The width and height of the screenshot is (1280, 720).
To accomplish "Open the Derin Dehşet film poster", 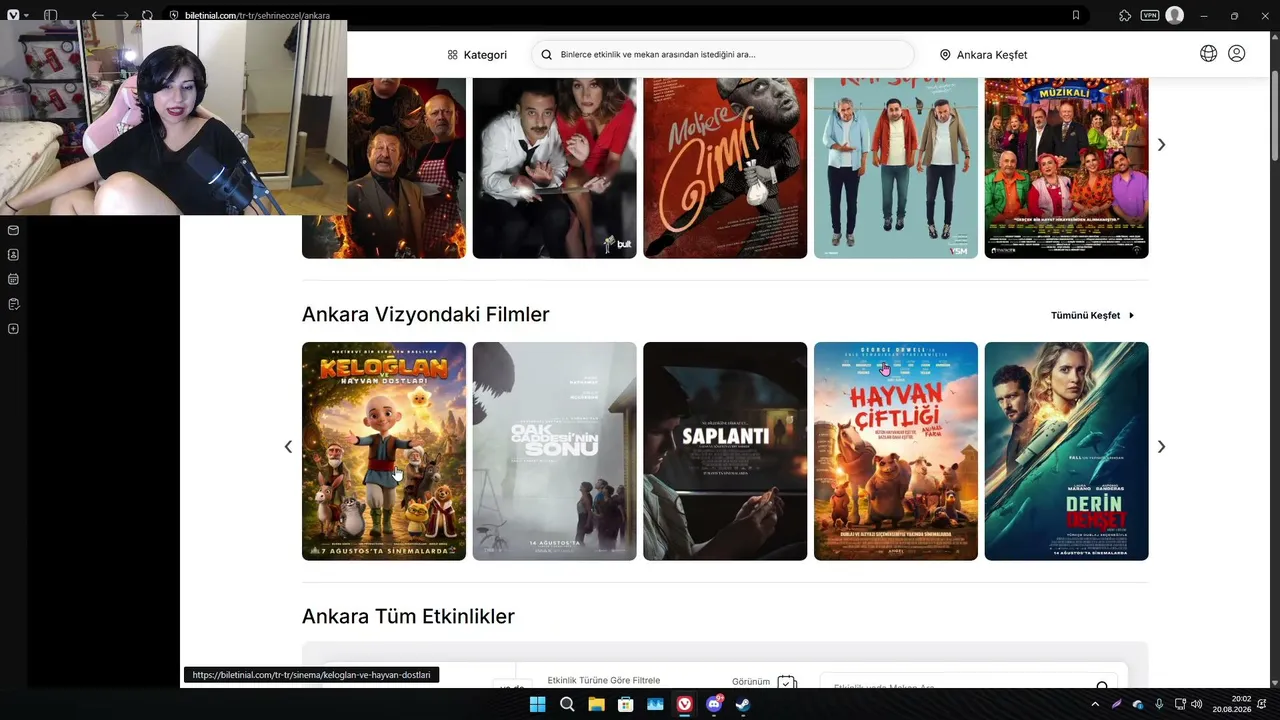I will point(1066,451).
